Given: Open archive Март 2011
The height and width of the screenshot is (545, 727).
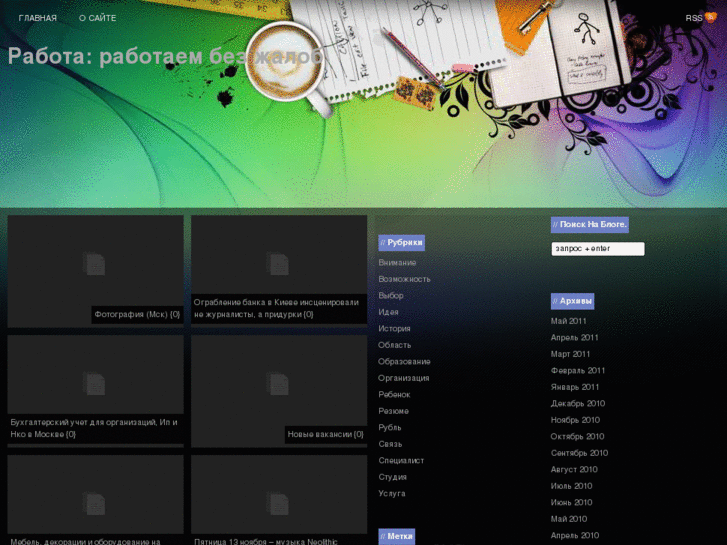Looking at the screenshot, I should click(x=570, y=354).
